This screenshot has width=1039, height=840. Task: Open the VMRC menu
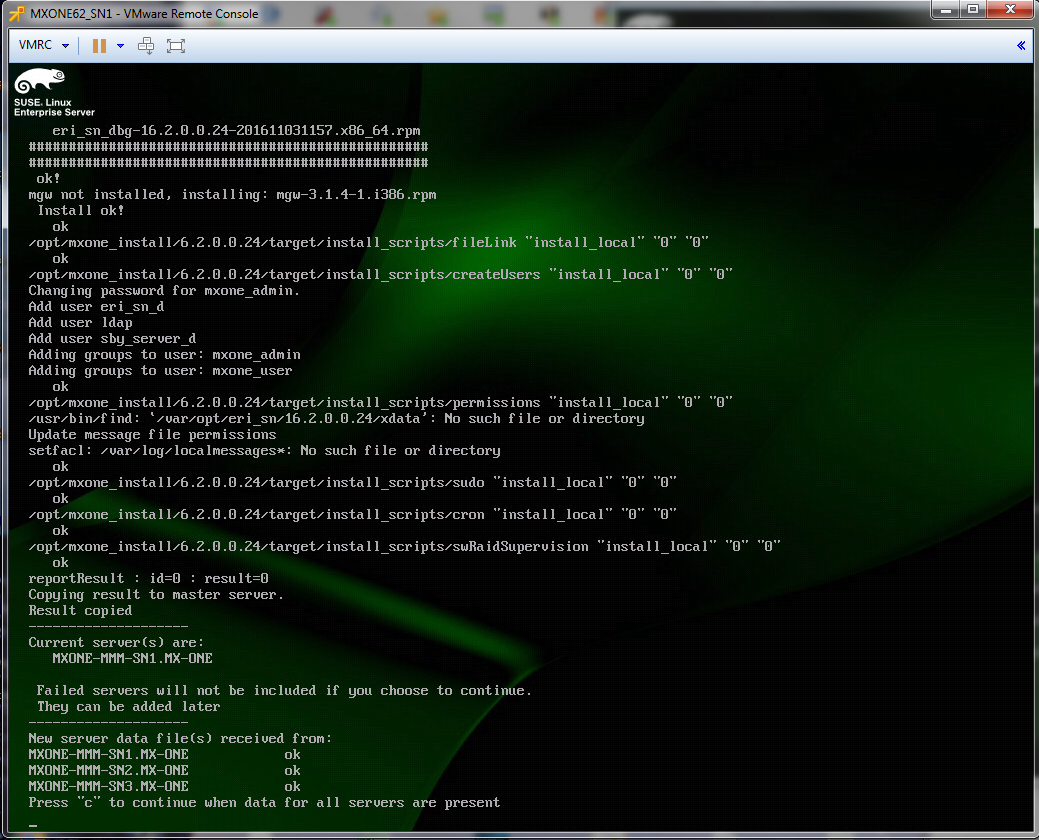[37, 46]
